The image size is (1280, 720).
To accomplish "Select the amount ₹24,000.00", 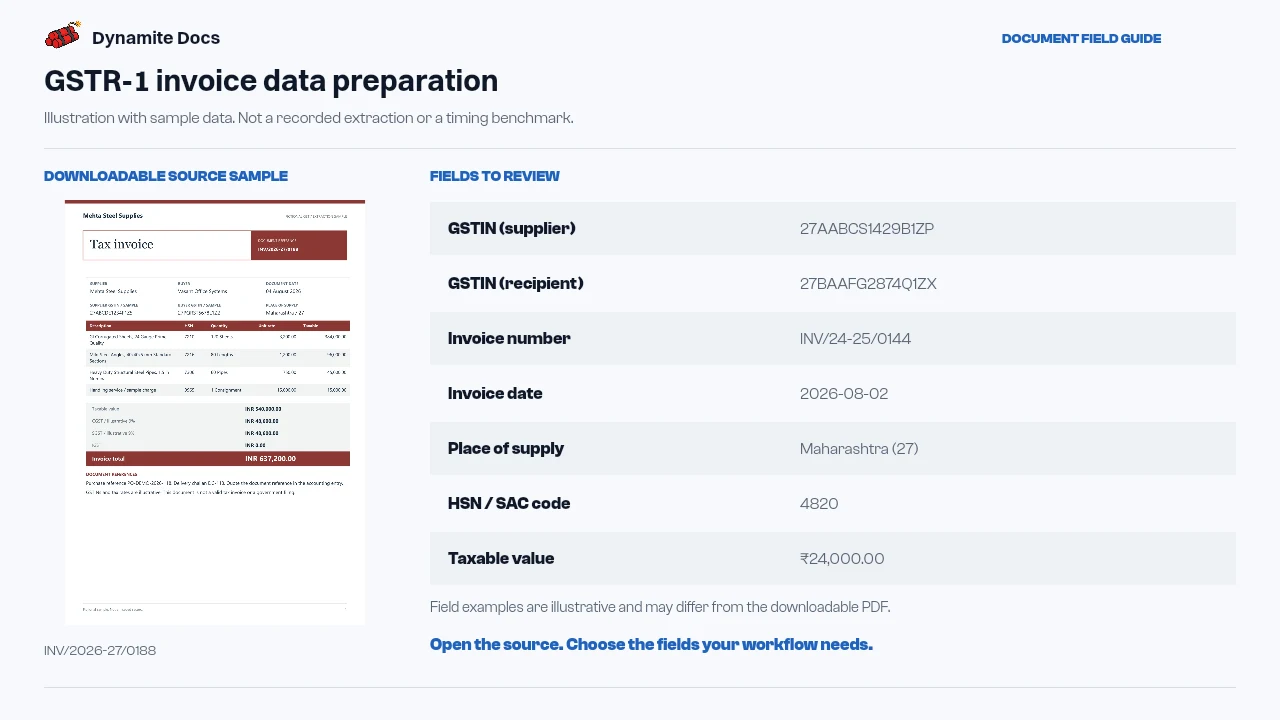I will (x=842, y=559).
